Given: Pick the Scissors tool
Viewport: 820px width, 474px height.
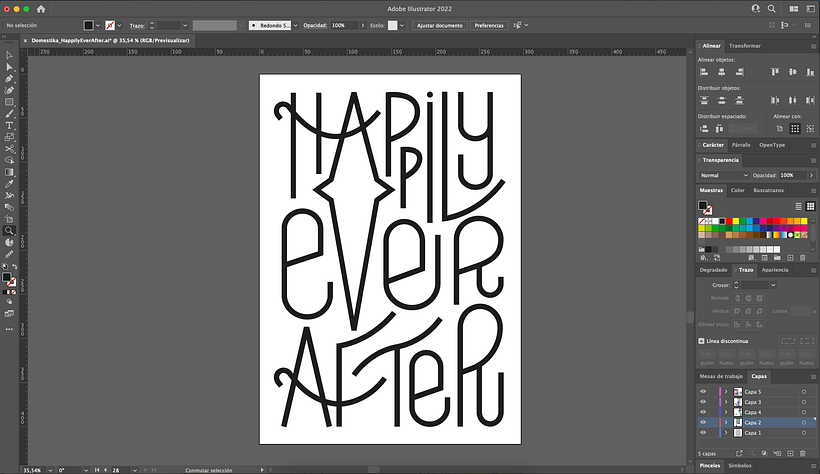Looking at the screenshot, I should tap(9, 149).
